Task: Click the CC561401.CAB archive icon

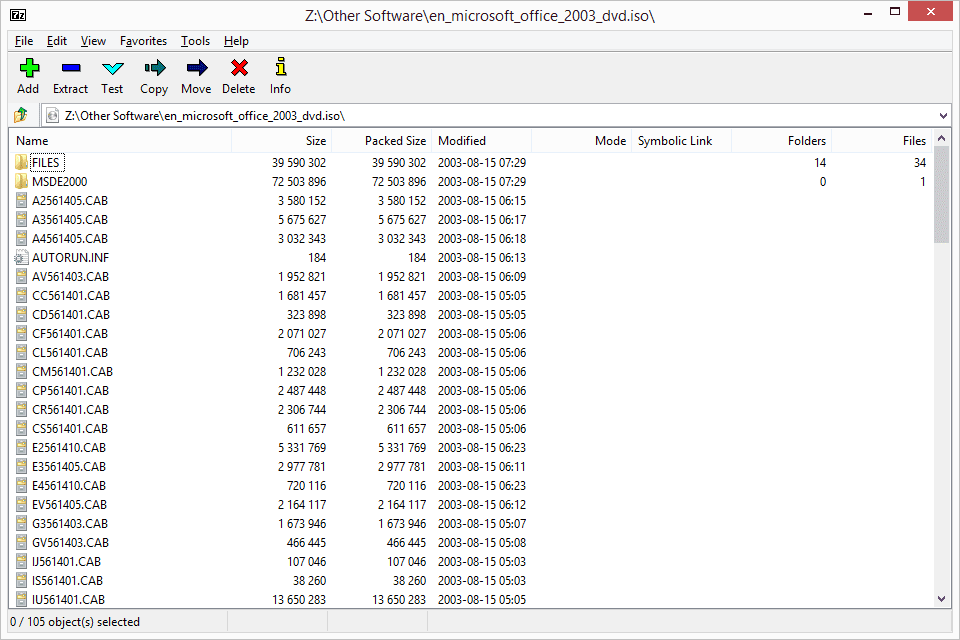Action: (21, 295)
